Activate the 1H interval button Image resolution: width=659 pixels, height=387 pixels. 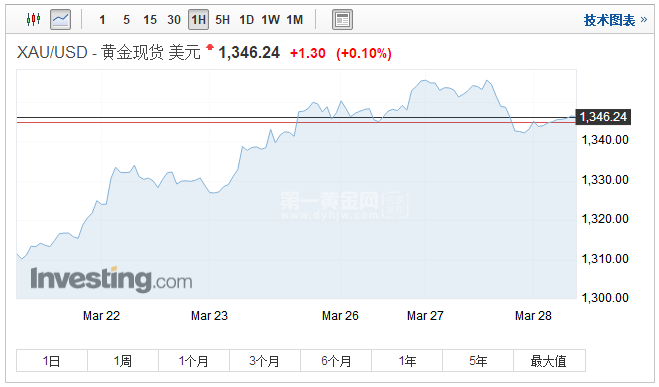click(x=198, y=20)
